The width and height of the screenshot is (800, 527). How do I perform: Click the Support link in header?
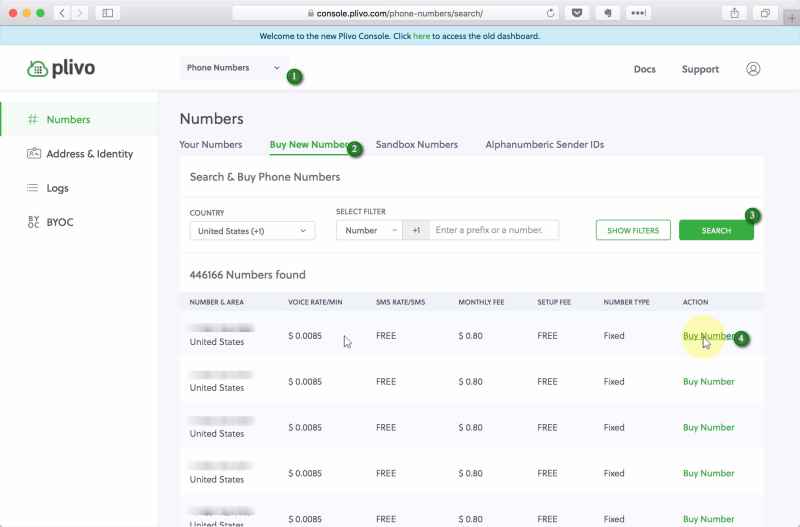(700, 69)
